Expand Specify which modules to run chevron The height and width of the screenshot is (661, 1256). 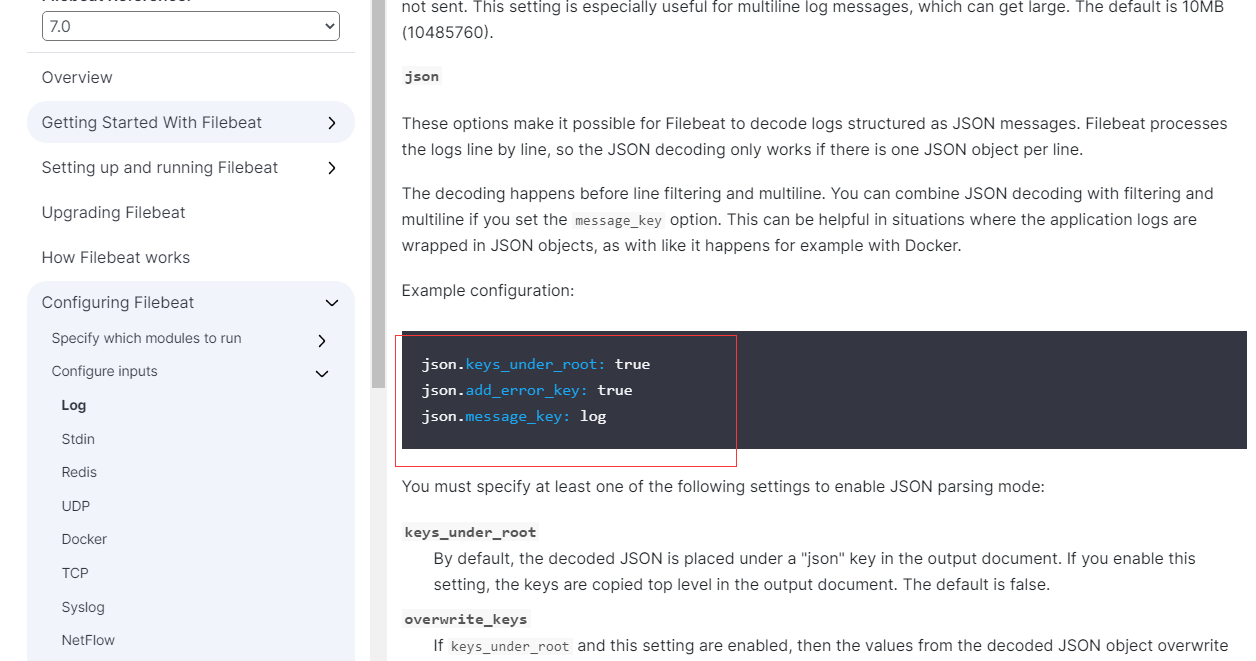[x=321, y=341]
